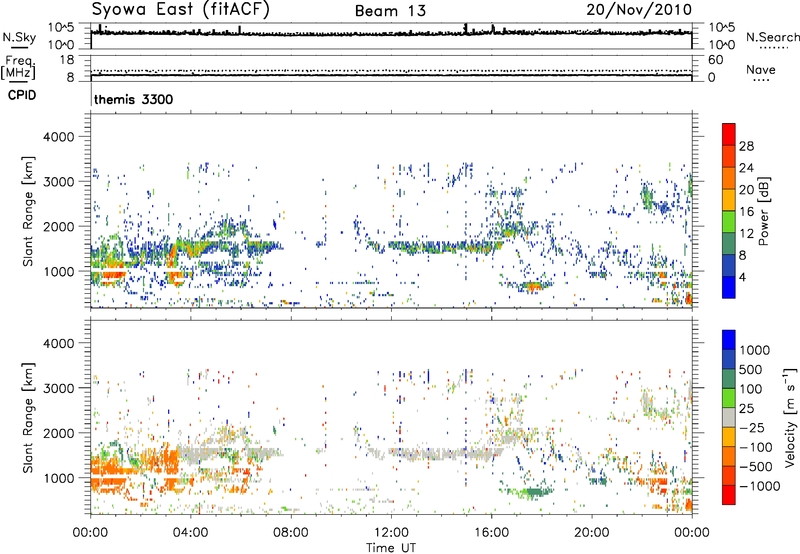Screen dimensions: 800x554
Task: Click the '-1000' tick on Velocity colorbar
Action: pos(760,486)
